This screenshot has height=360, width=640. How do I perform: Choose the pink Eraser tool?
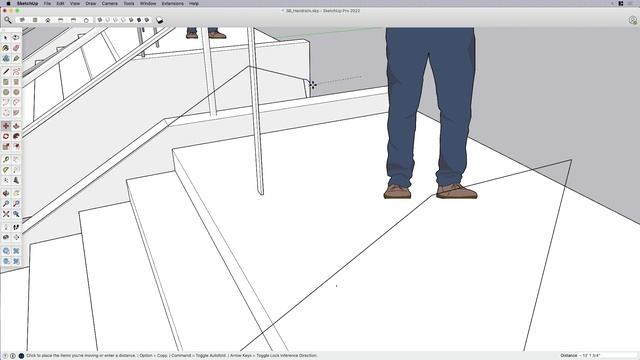coord(16,48)
